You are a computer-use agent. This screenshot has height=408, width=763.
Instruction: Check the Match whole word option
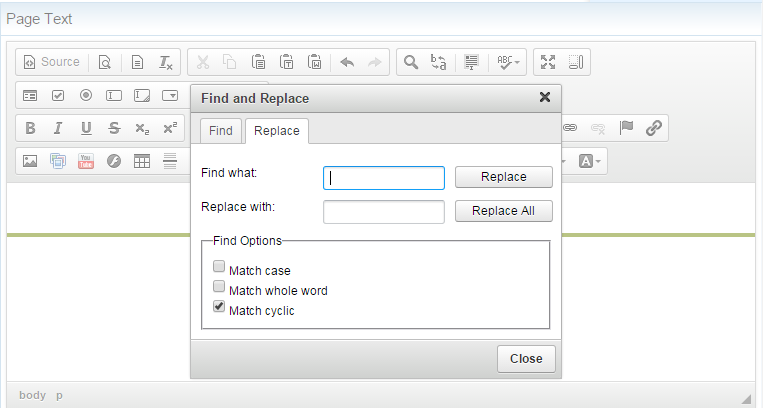219,288
